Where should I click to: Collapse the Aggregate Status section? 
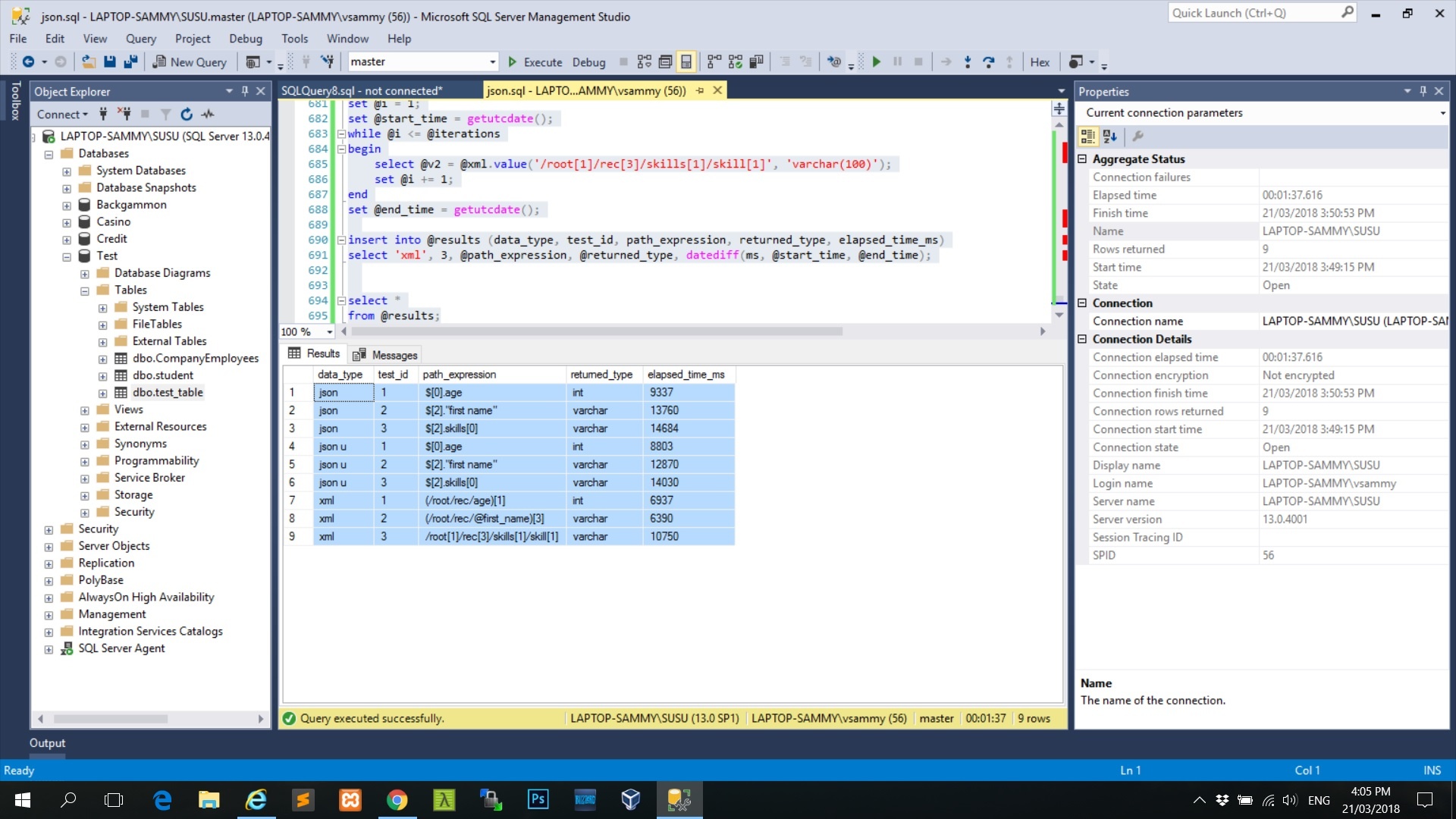coord(1083,159)
